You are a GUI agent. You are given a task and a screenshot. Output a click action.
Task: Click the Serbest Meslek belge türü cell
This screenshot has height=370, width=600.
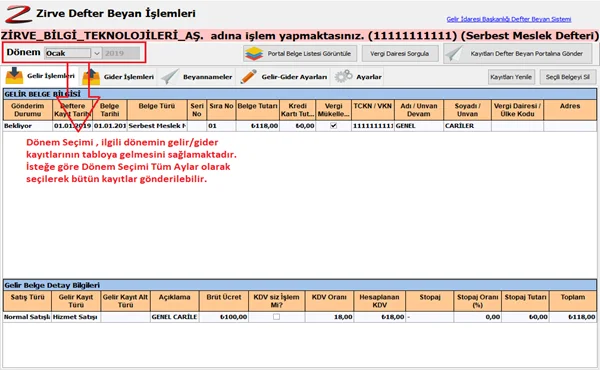(x=157, y=126)
